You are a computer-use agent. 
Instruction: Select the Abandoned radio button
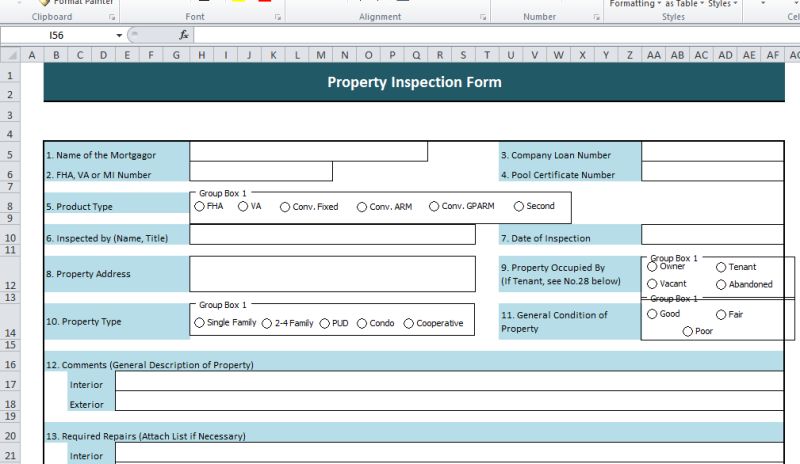coord(721,284)
